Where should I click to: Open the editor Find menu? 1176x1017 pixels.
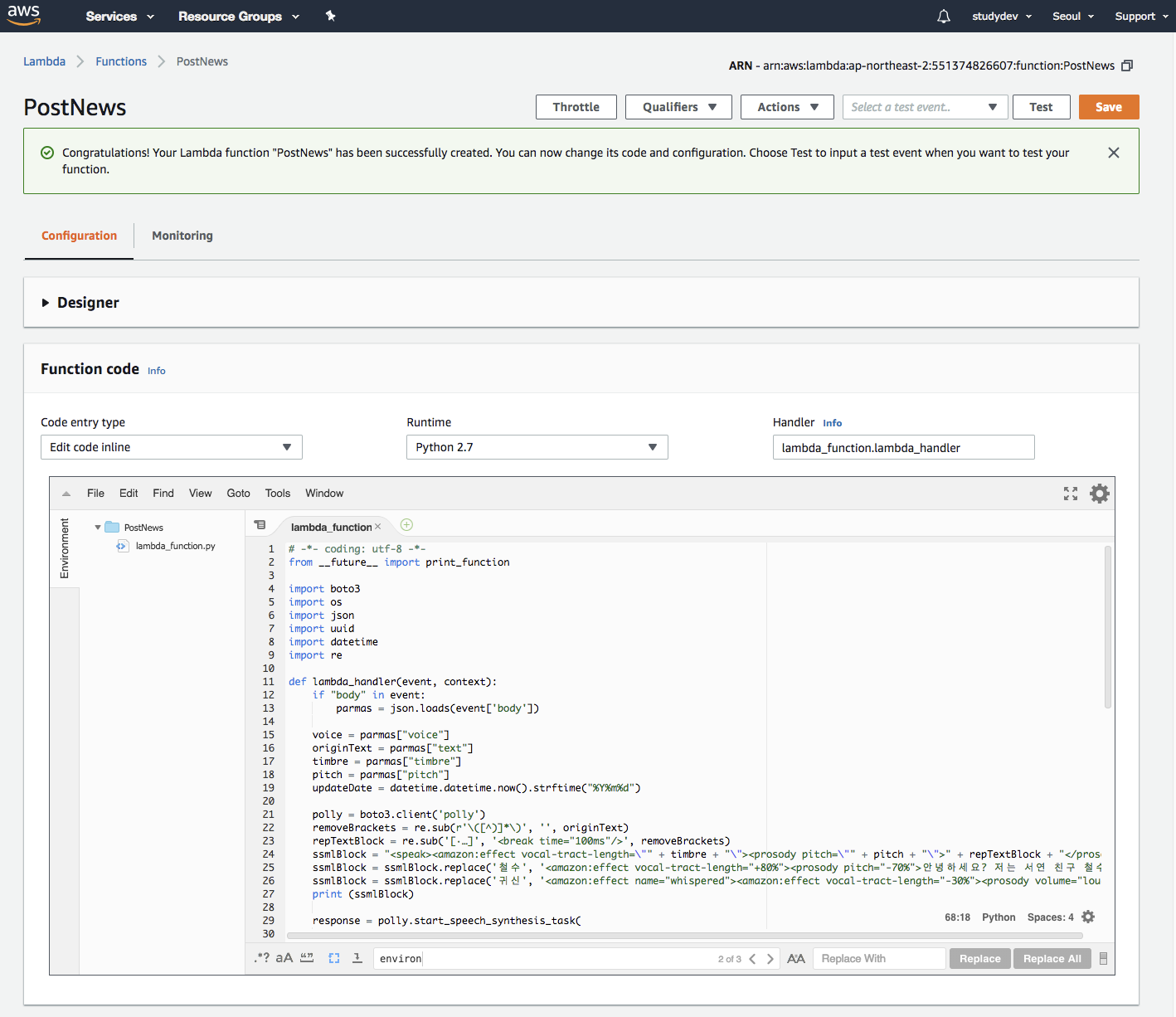coord(163,493)
